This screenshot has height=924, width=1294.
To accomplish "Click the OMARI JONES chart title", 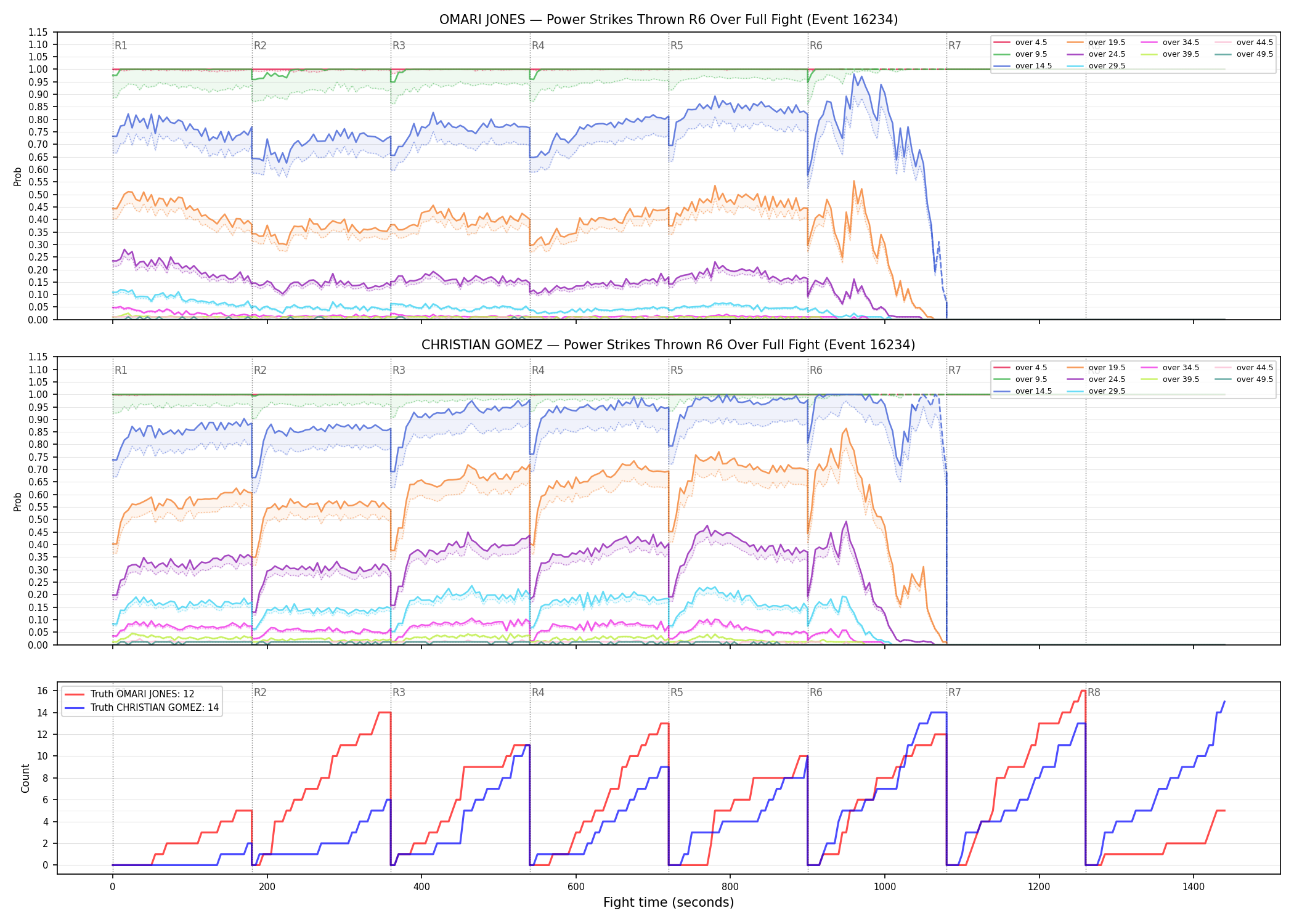I will tap(669, 20).
